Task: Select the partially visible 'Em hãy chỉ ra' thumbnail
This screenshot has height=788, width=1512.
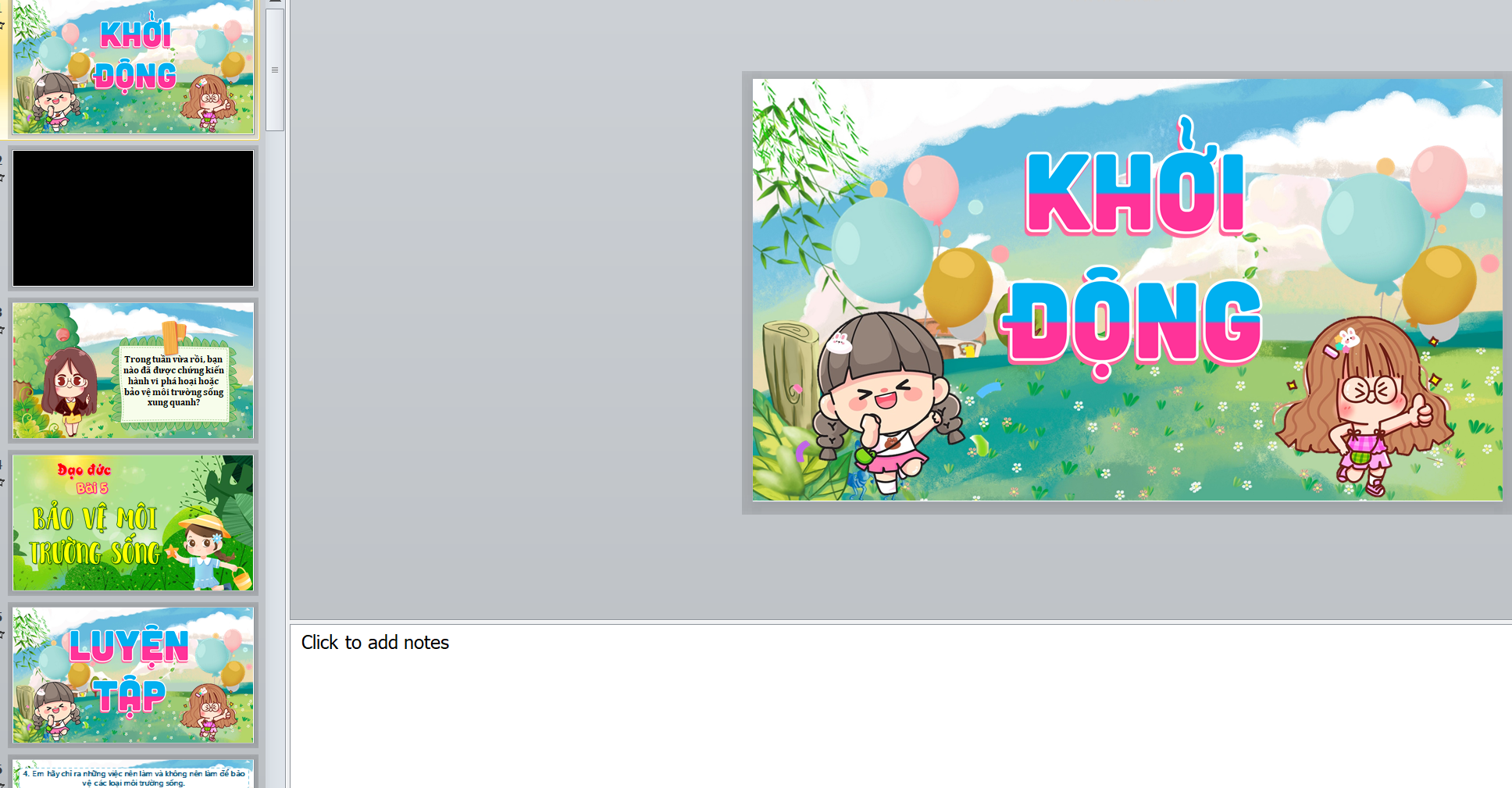Action: 133,775
